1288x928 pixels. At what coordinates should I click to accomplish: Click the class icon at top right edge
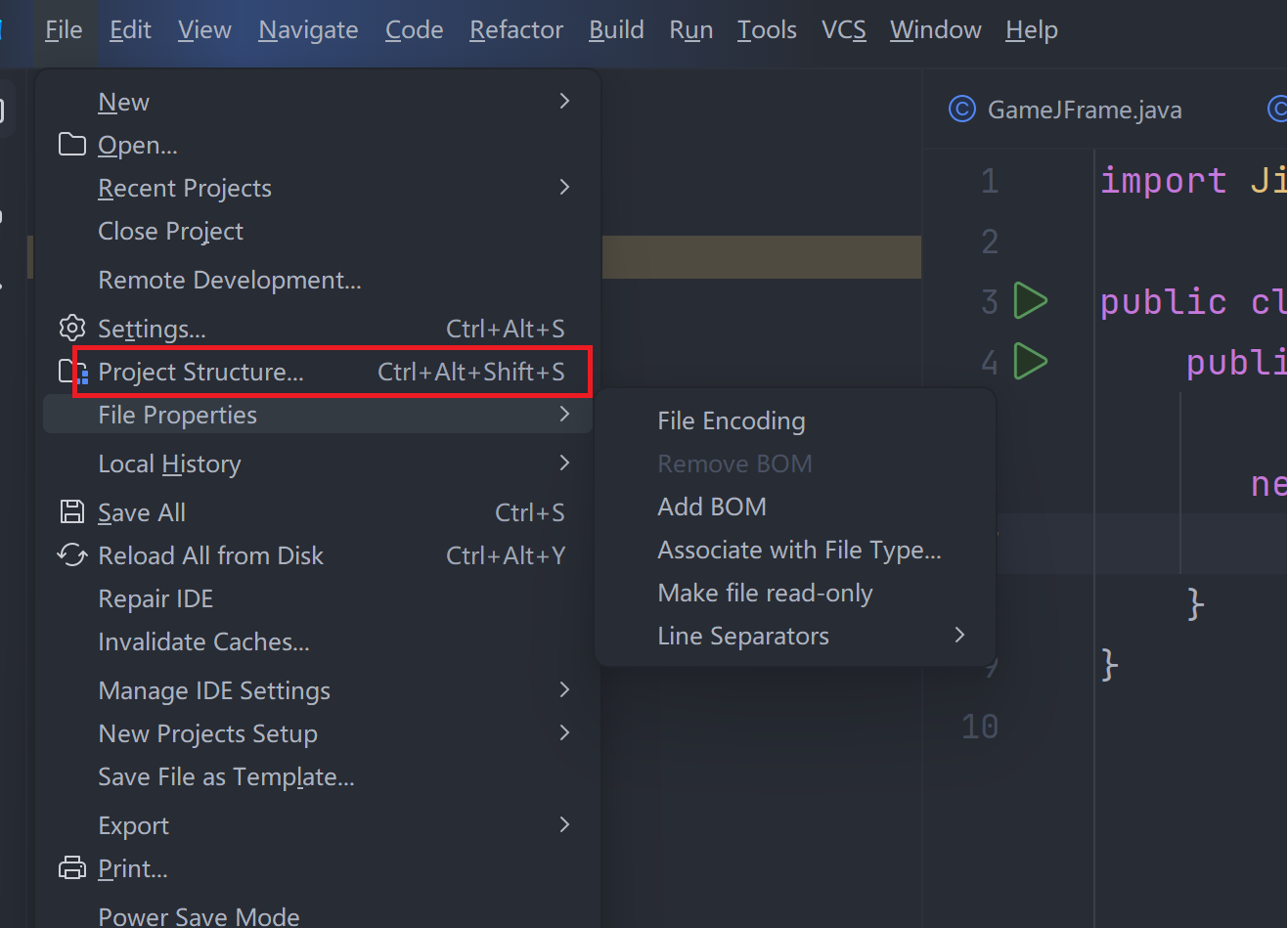1276,110
